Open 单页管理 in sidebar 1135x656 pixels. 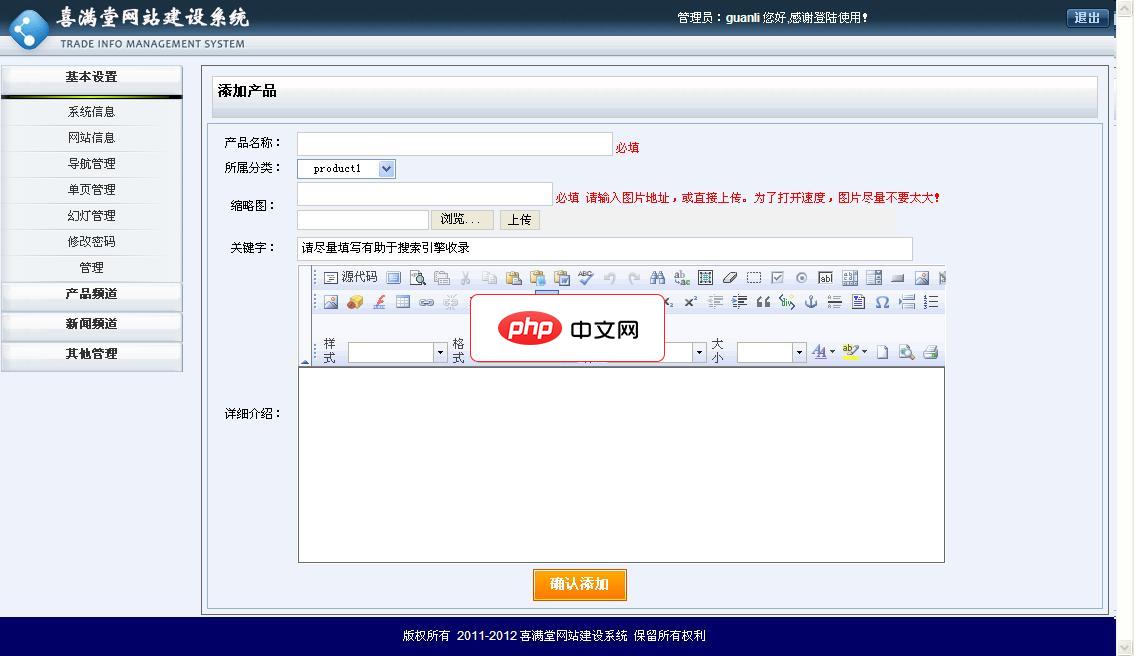[91, 190]
